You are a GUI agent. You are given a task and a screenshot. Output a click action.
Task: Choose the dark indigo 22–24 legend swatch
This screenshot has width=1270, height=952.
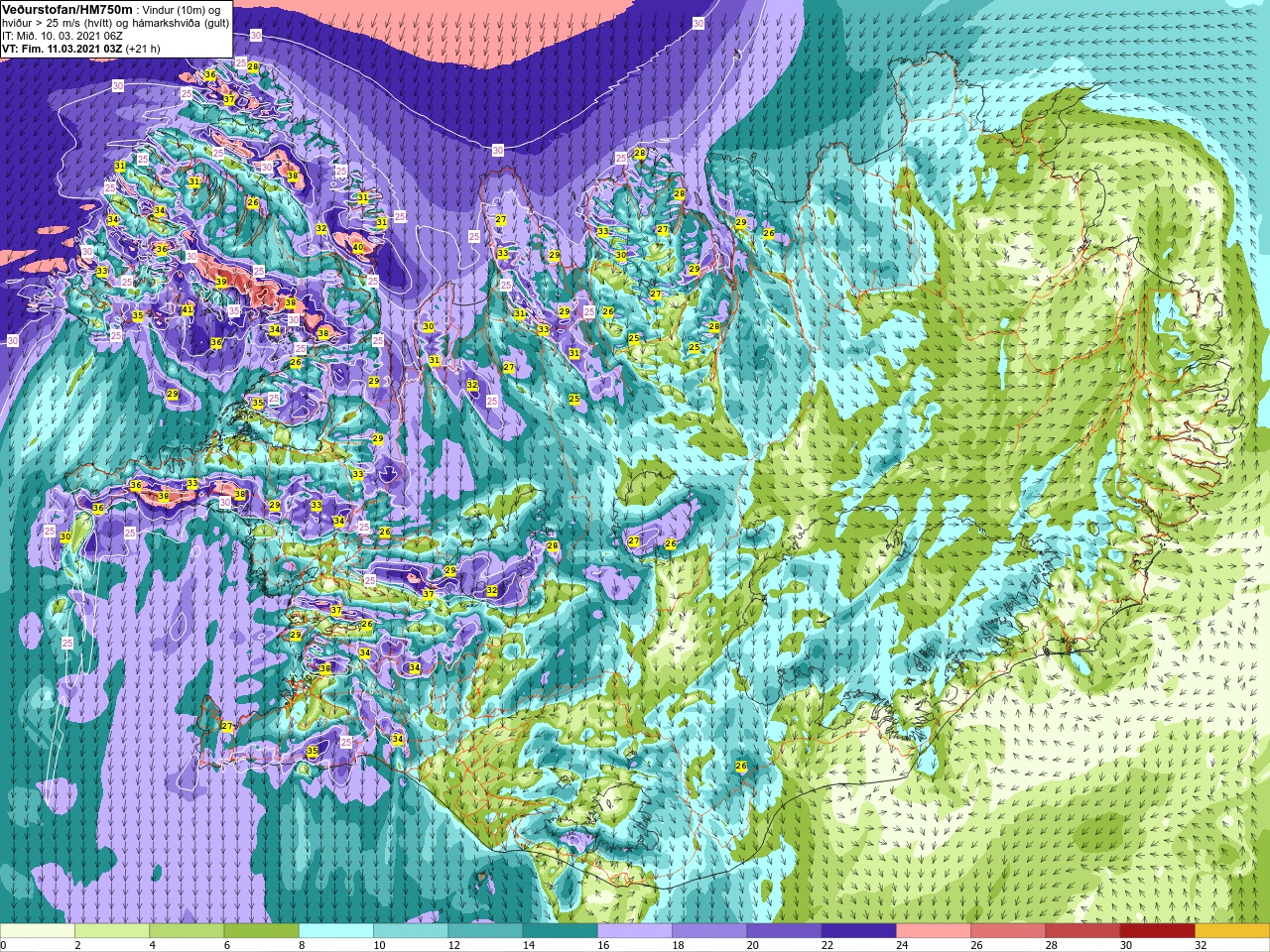tap(858, 931)
